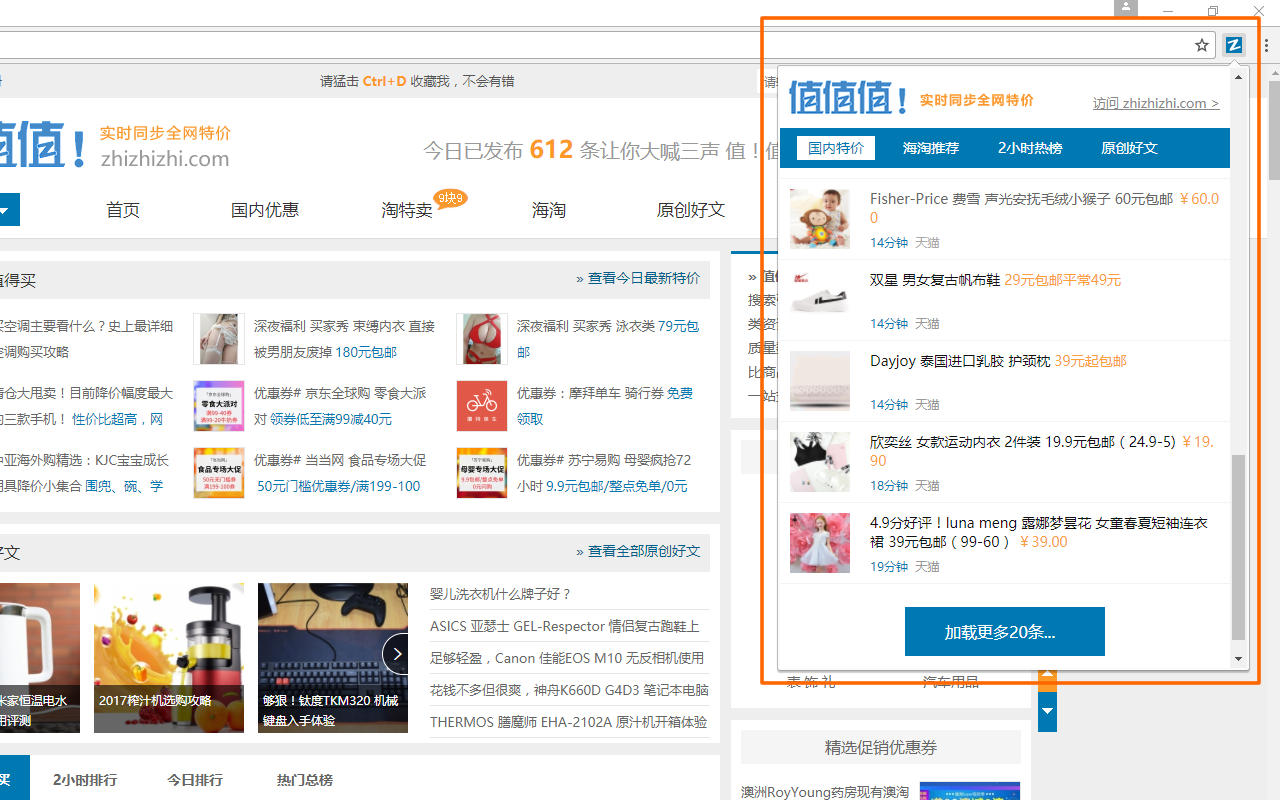Open ASICS 亚瑟士 GEL-Respector article
Viewport: 1280px width, 800px height.
[564, 626]
